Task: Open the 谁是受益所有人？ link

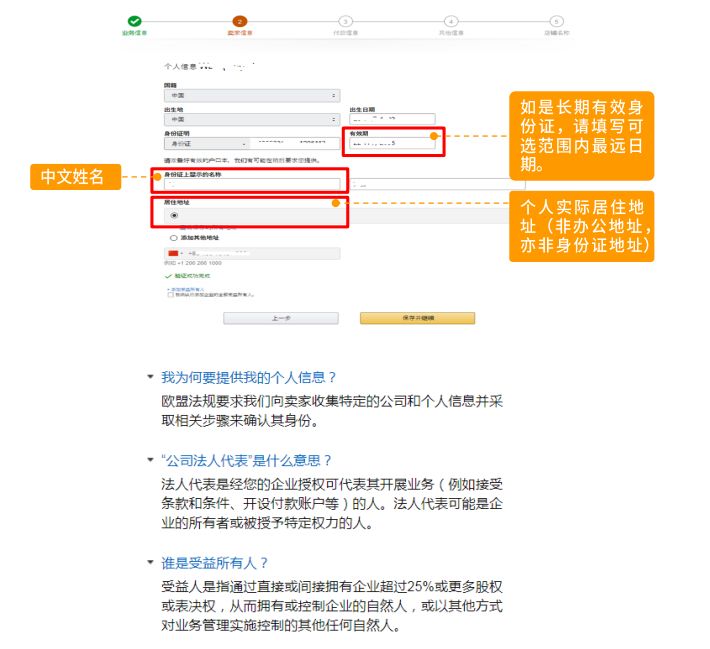Action: coord(215,563)
